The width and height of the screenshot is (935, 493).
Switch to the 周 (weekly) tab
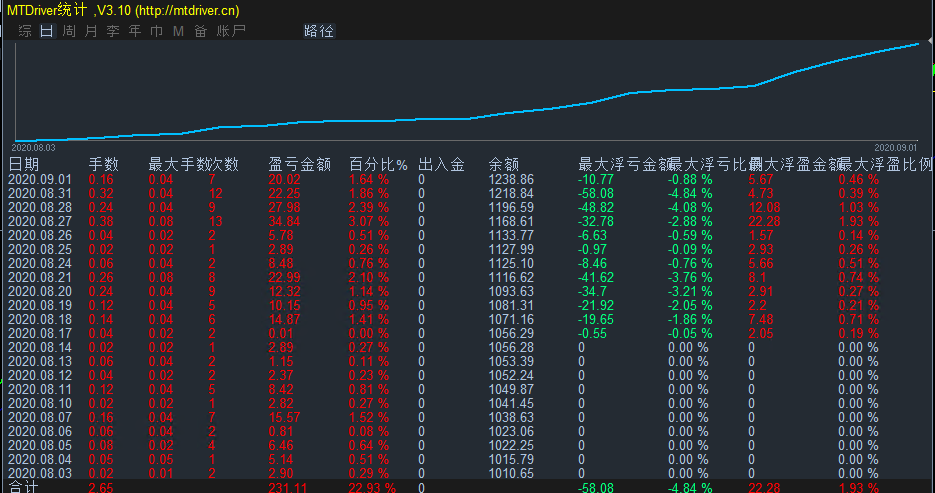[69, 31]
